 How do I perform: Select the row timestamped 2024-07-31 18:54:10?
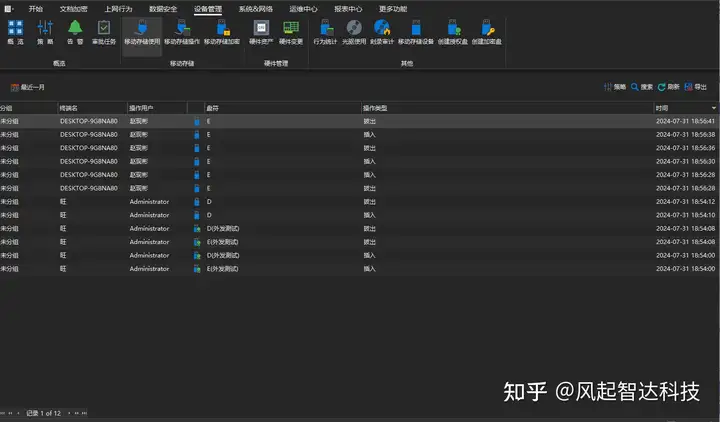pos(360,215)
